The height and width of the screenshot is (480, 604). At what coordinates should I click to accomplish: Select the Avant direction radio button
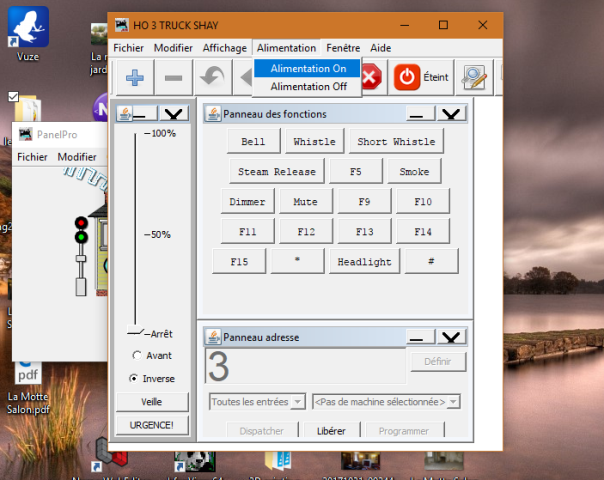(x=136, y=355)
